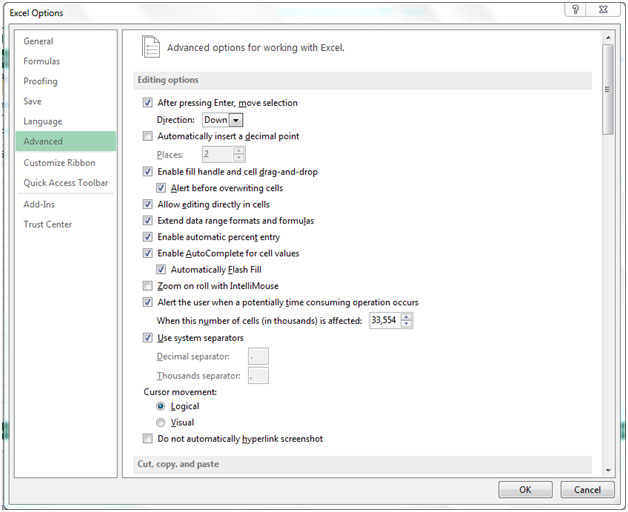The height and width of the screenshot is (512, 628).
Task: Toggle Enable fill handle and cell drag-and-drop
Action: [x=147, y=171]
